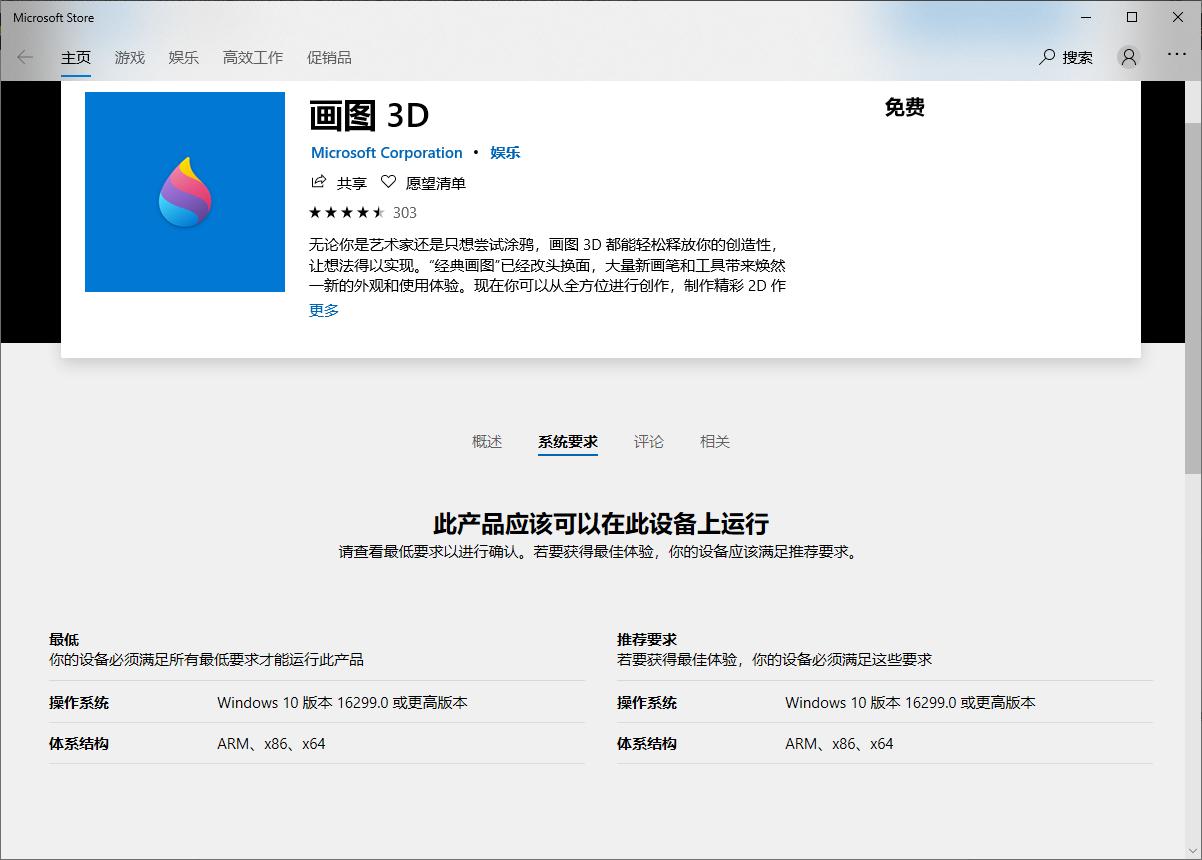
Task: Open the 评论 reviews tab
Action: pos(649,441)
